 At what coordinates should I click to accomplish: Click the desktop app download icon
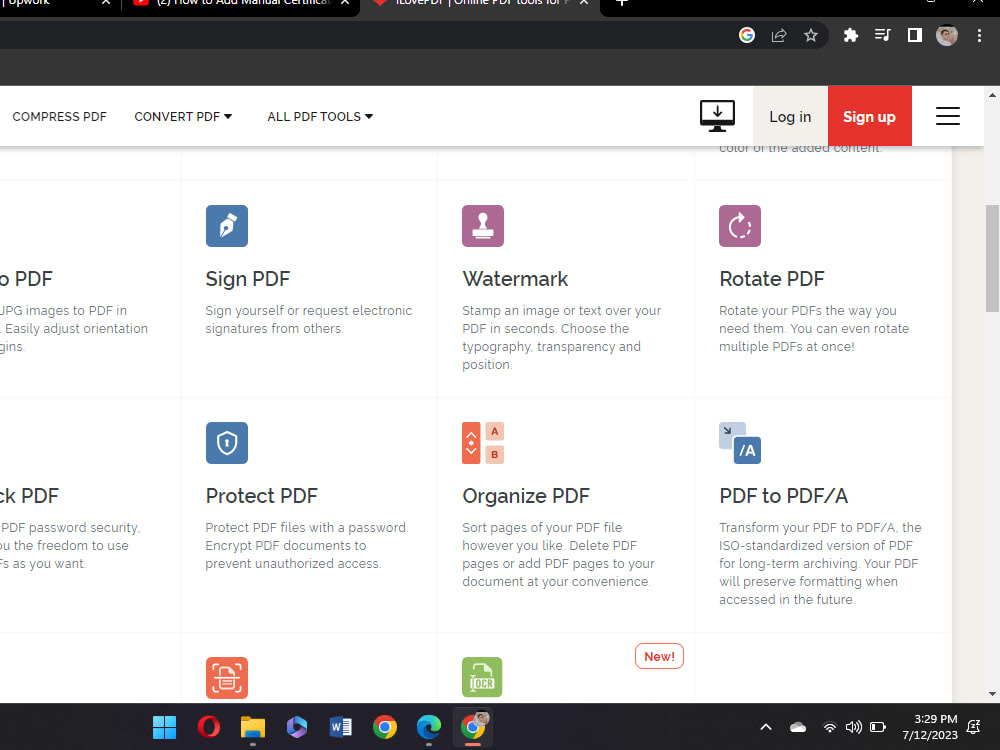click(x=717, y=116)
